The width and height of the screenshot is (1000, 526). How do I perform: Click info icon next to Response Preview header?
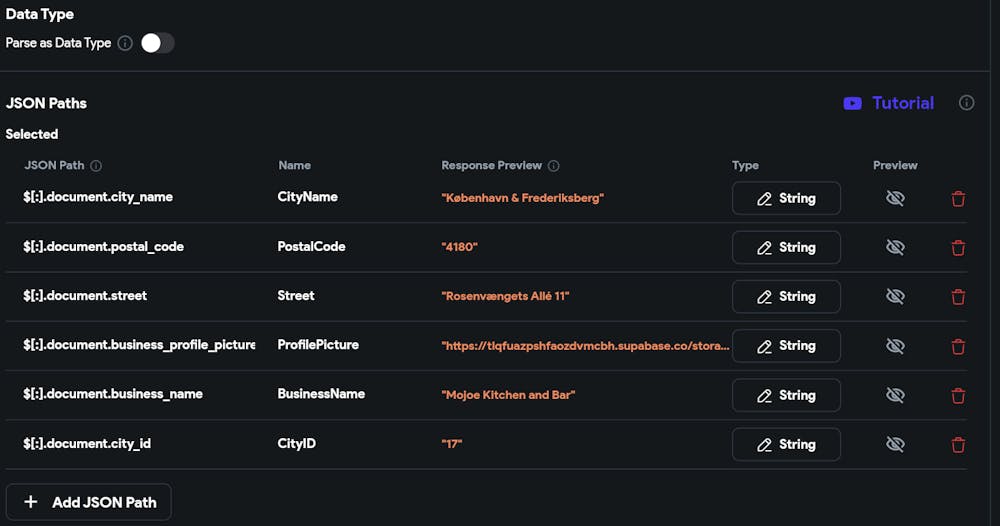[x=554, y=166]
